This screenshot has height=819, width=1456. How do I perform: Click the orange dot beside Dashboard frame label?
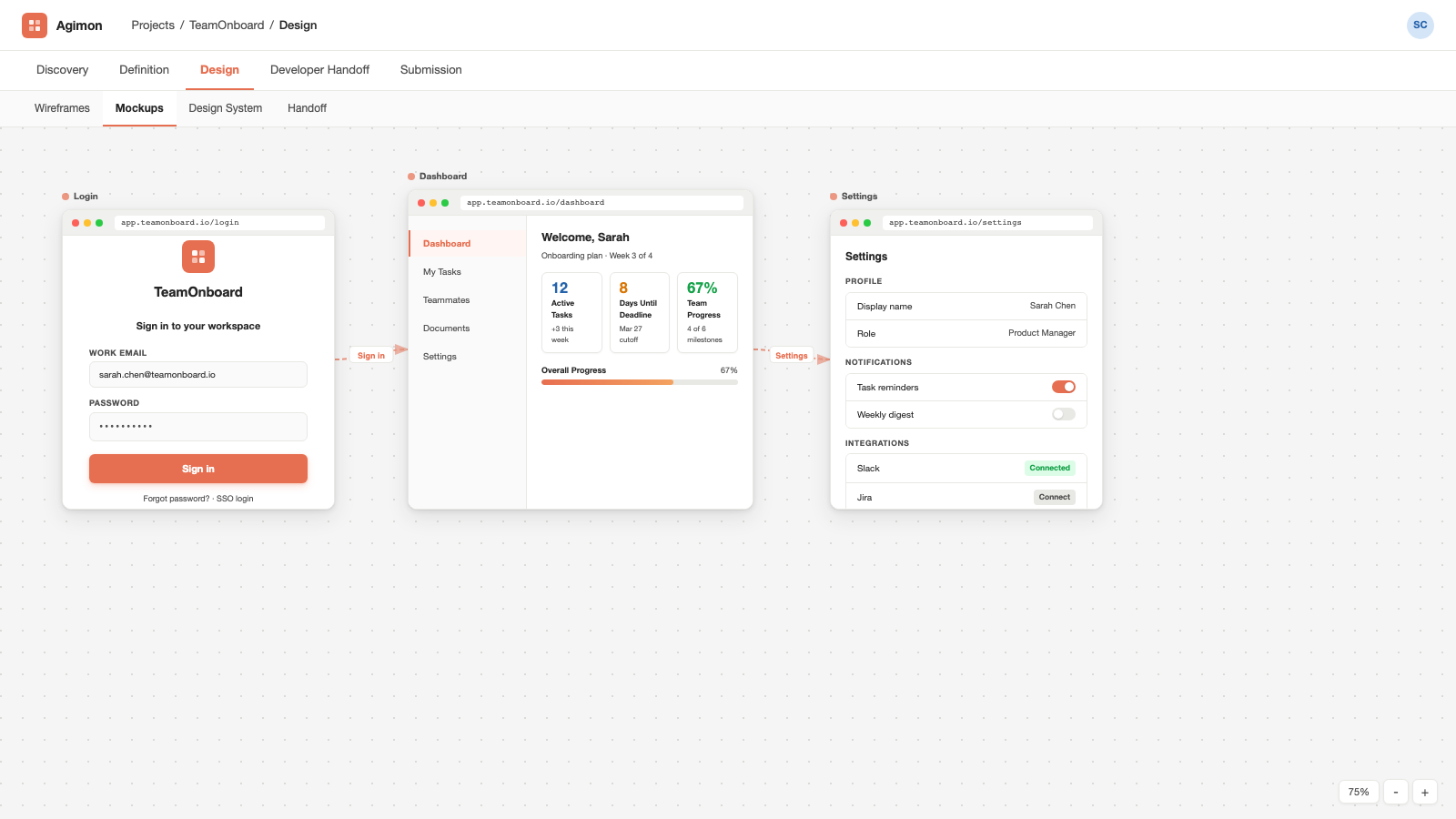[x=411, y=177]
